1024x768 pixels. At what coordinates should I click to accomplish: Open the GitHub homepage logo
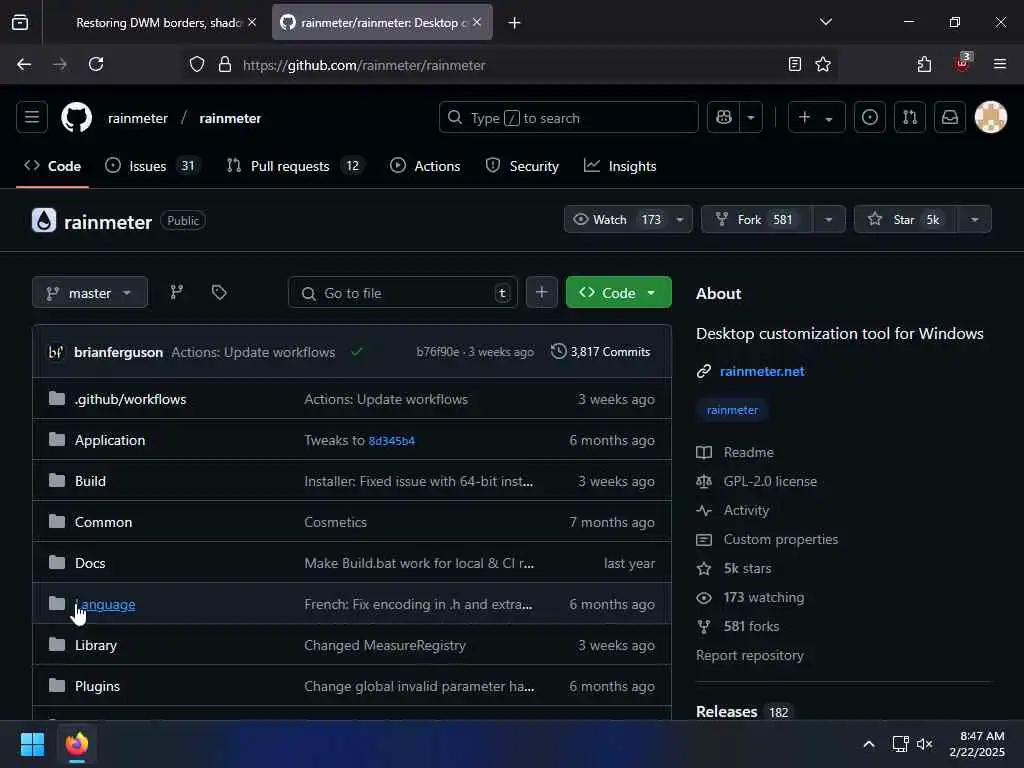[76, 118]
